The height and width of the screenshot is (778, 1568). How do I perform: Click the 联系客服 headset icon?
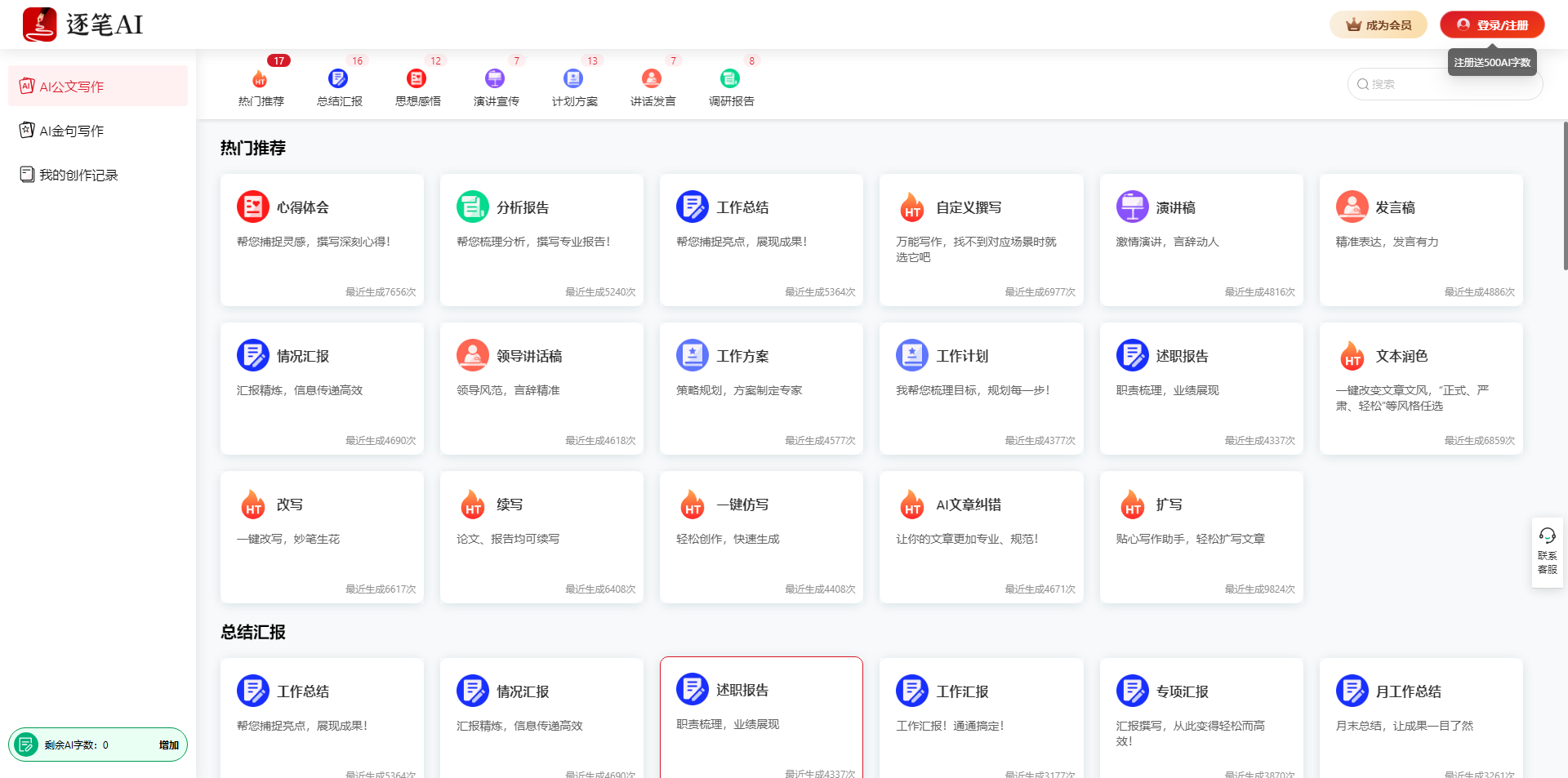[x=1547, y=536]
